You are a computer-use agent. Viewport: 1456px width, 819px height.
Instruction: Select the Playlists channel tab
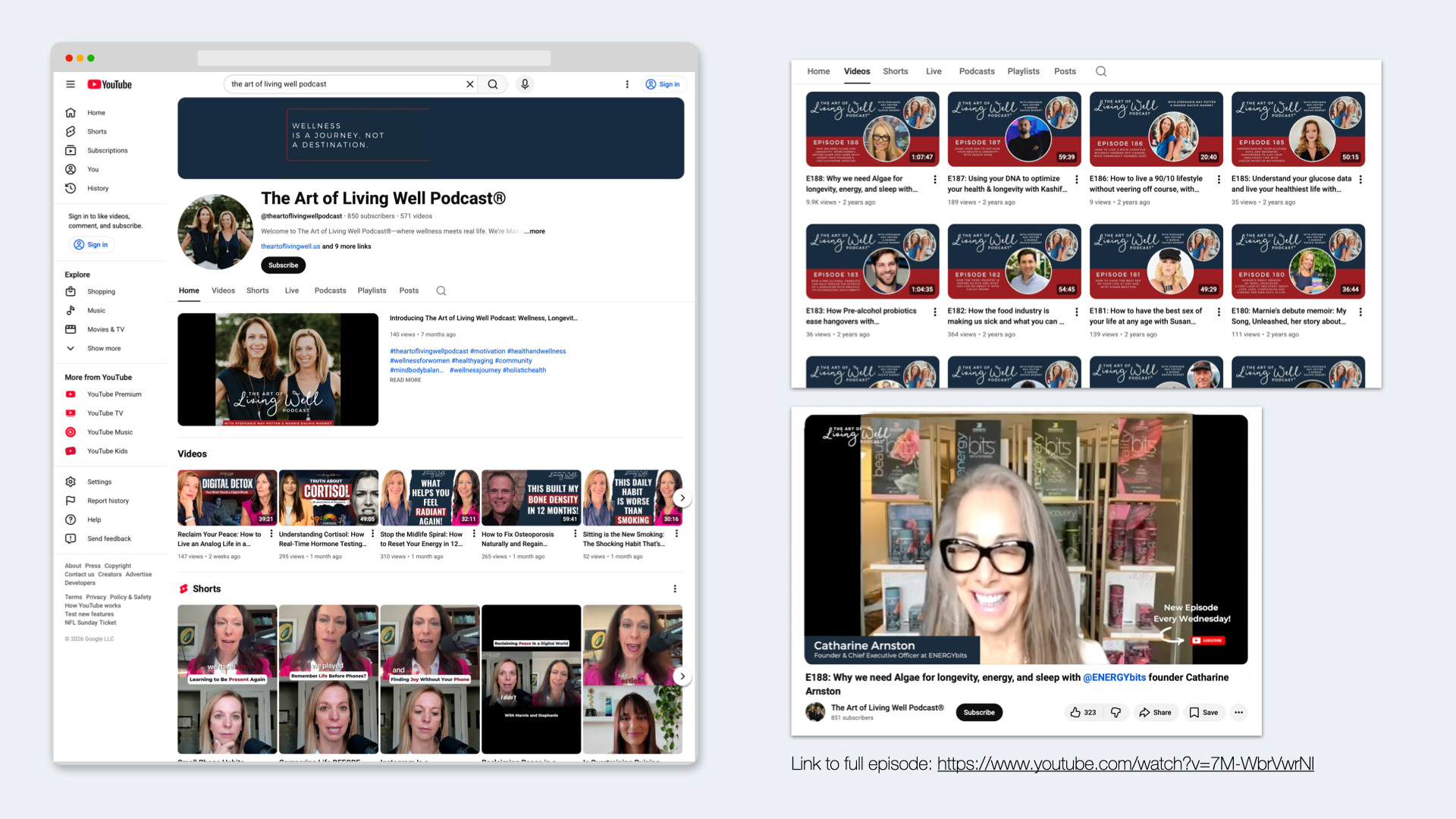(372, 291)
